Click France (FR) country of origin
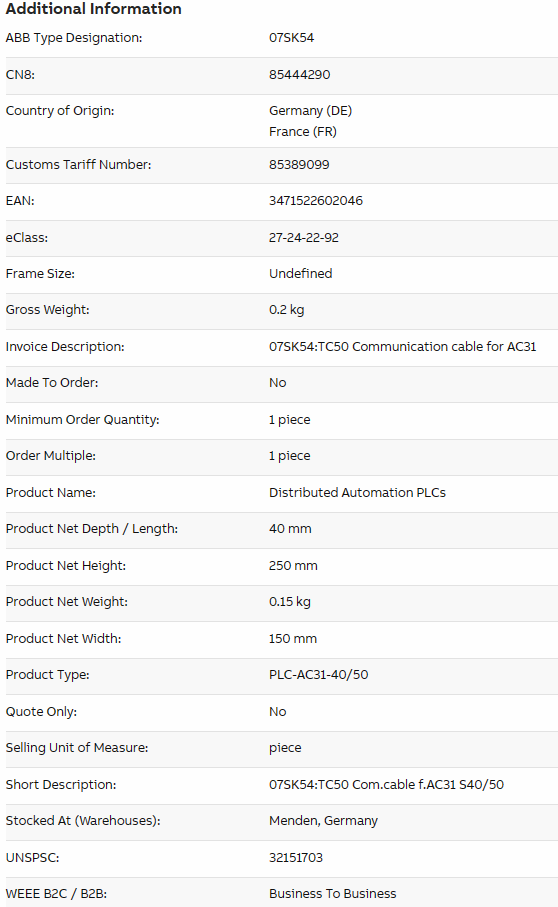Screen dimensions: 558x907 (302, 132)
